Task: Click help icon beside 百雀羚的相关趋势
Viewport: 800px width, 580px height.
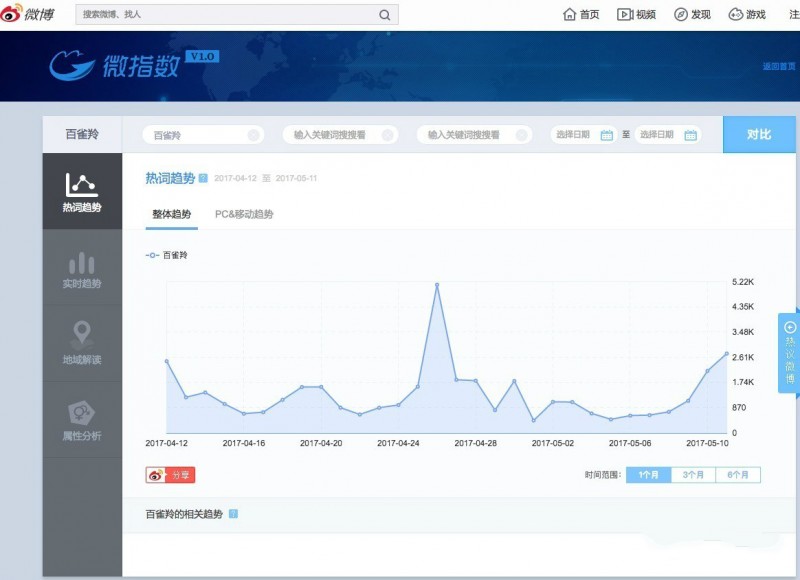Action: pos(233,514)
